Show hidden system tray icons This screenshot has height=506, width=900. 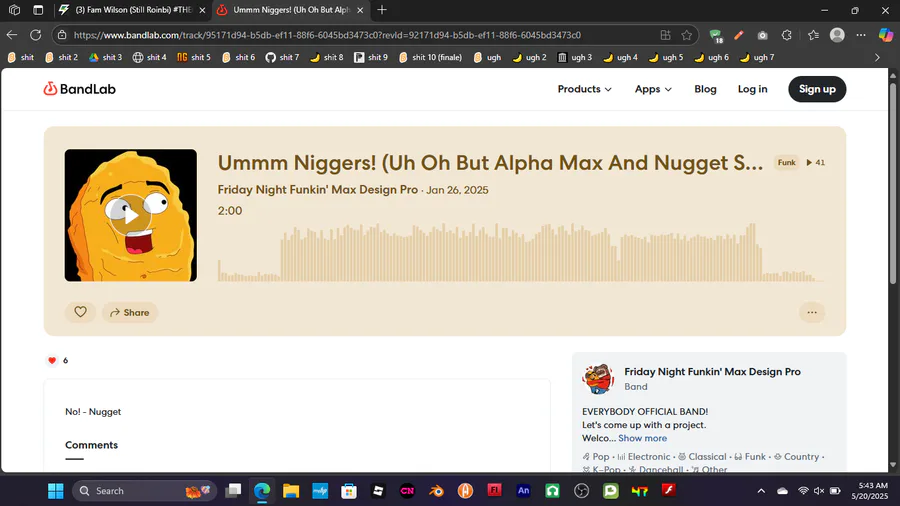(761, 491)
